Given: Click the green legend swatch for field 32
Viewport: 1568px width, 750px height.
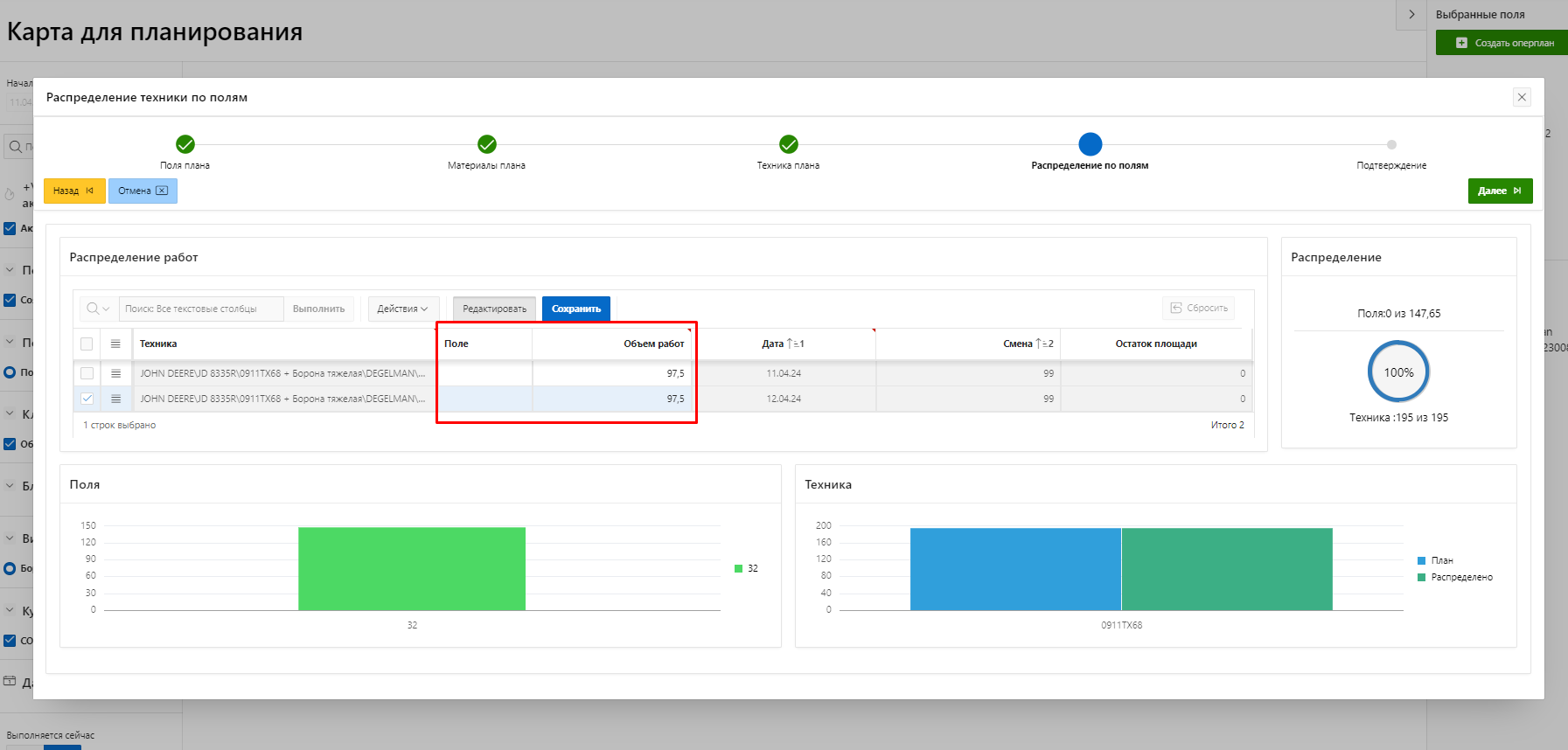Looking at the screenshot, I should click(738, 569).
